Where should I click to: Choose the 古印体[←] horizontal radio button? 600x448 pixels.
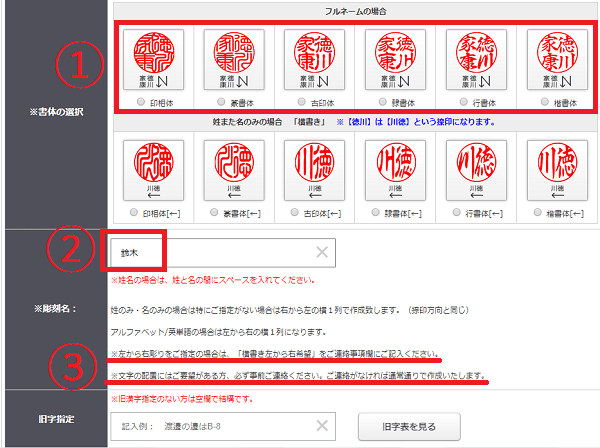[294, 212]
